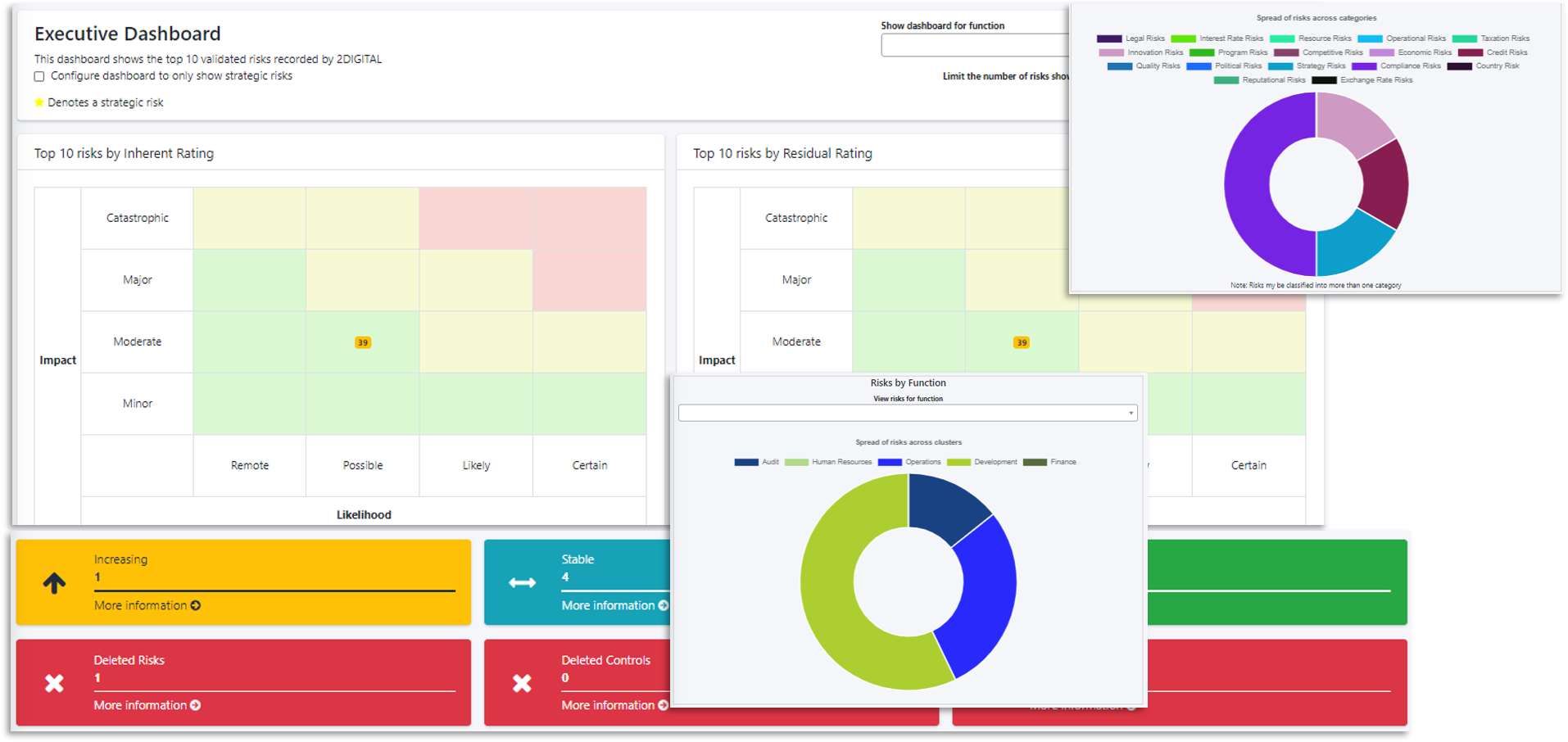The width and height of the screenshot is (1568, 742).
Task: Follow the More information link on Deleted Risks
Action: click(x=143, y=705)
